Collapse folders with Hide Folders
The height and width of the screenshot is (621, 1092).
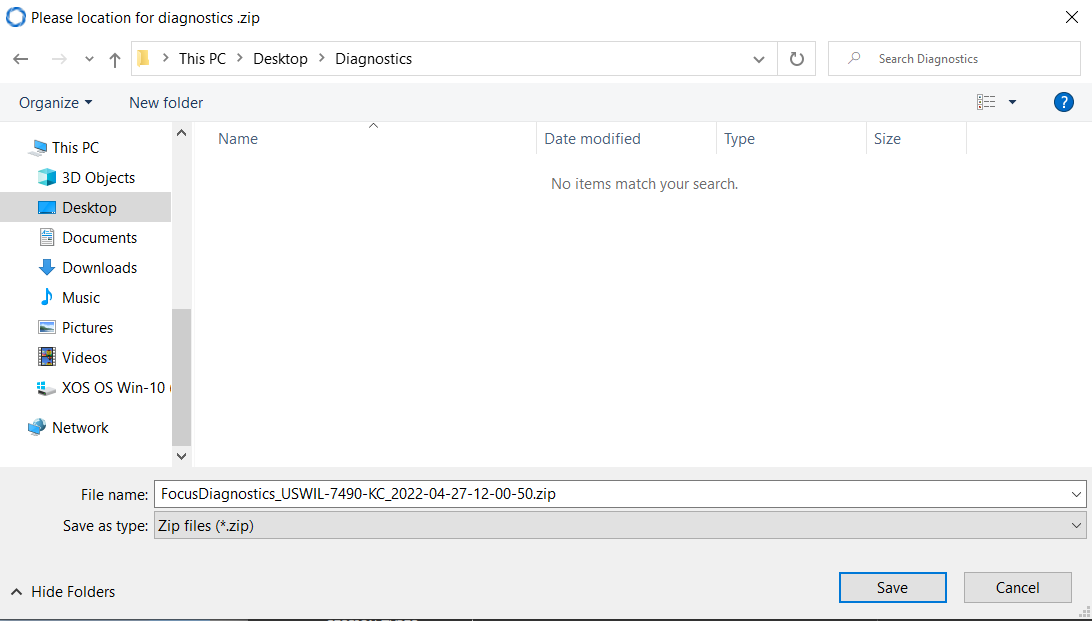point(62,591)
